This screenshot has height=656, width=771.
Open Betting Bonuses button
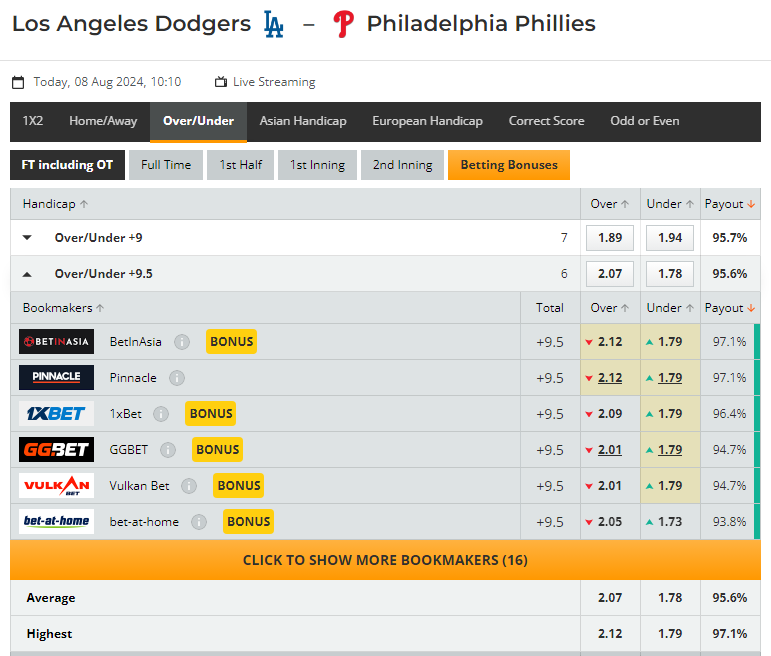(x=509, y=165)
